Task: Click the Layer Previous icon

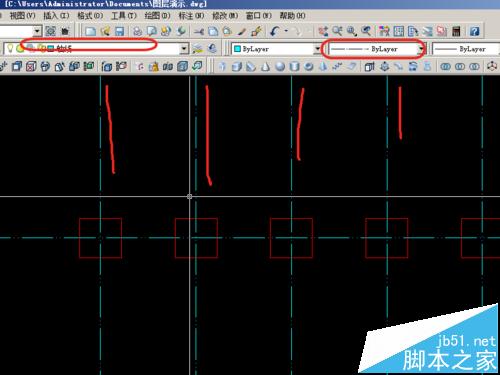Action: 212,49
